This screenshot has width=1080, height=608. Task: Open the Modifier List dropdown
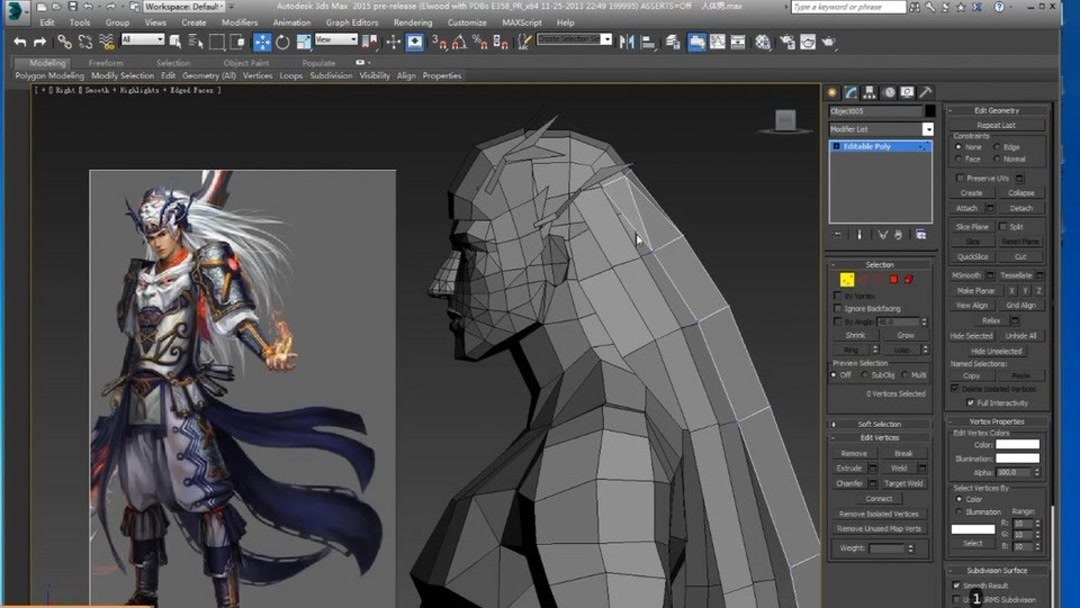pos(927,130)
